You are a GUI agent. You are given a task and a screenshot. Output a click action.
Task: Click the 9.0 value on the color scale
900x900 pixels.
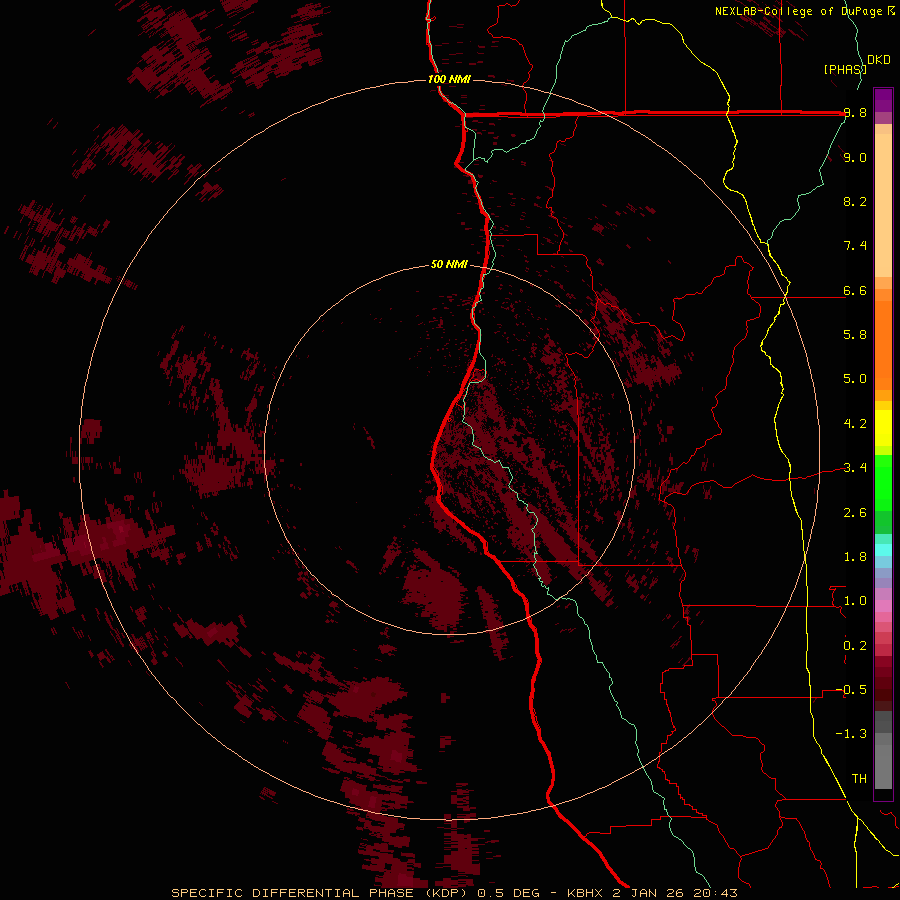(855, 157)
